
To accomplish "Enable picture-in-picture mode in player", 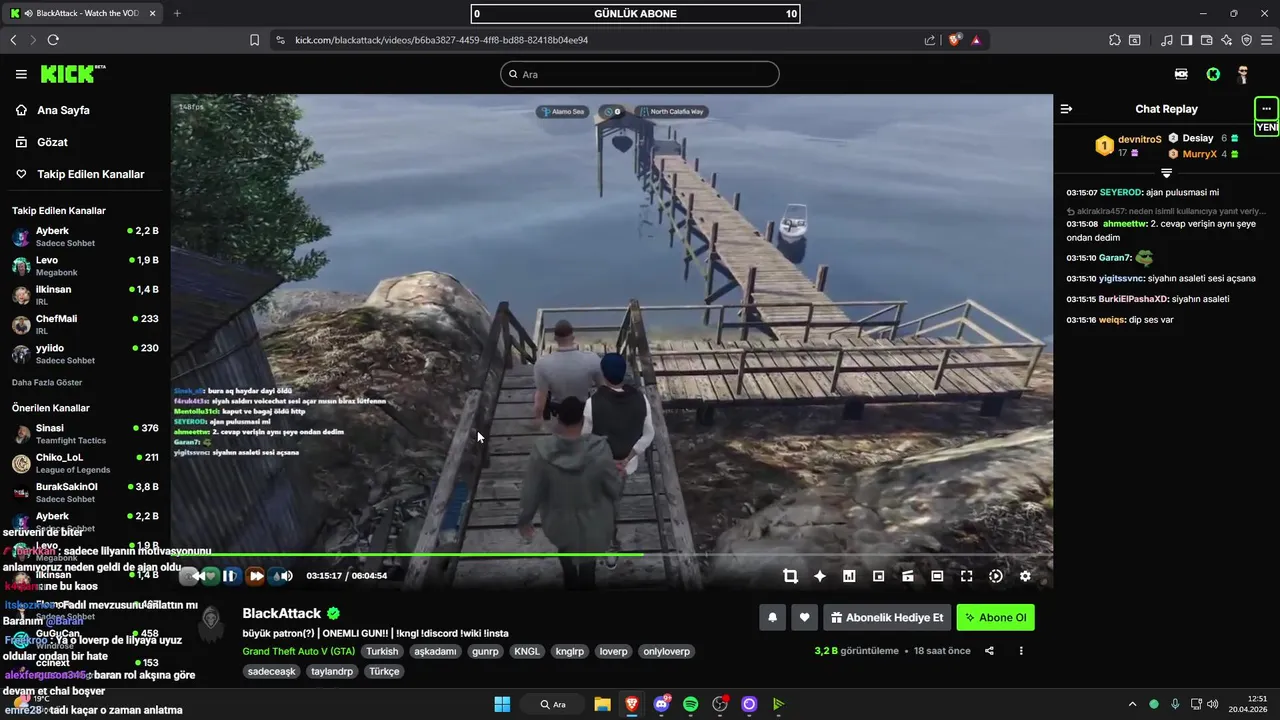I will pyautogui.click(x=879, y=576).
